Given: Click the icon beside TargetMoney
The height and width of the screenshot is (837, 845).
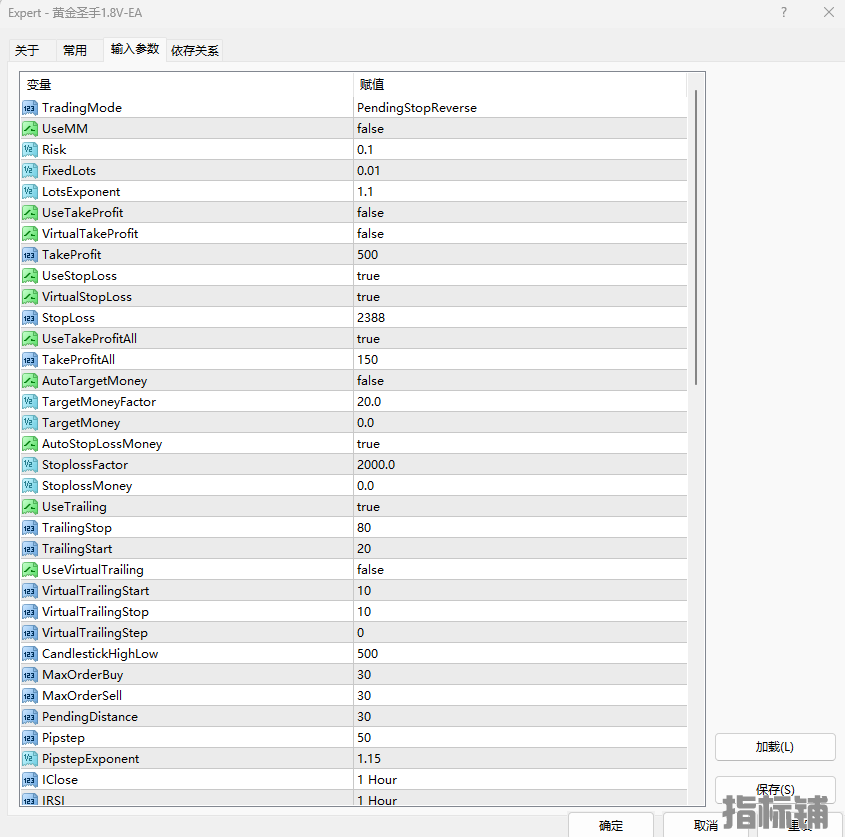Looking at the screenshot, I should click(x=30, y=423).
